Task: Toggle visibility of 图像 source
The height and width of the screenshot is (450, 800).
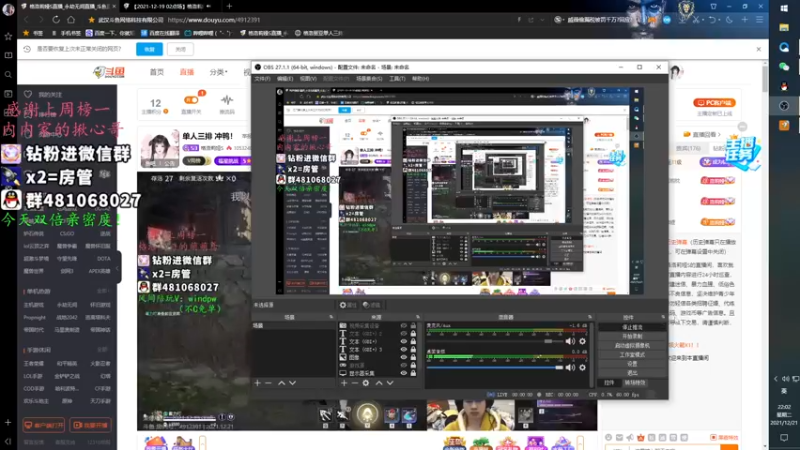Action: tap(404, 357)
